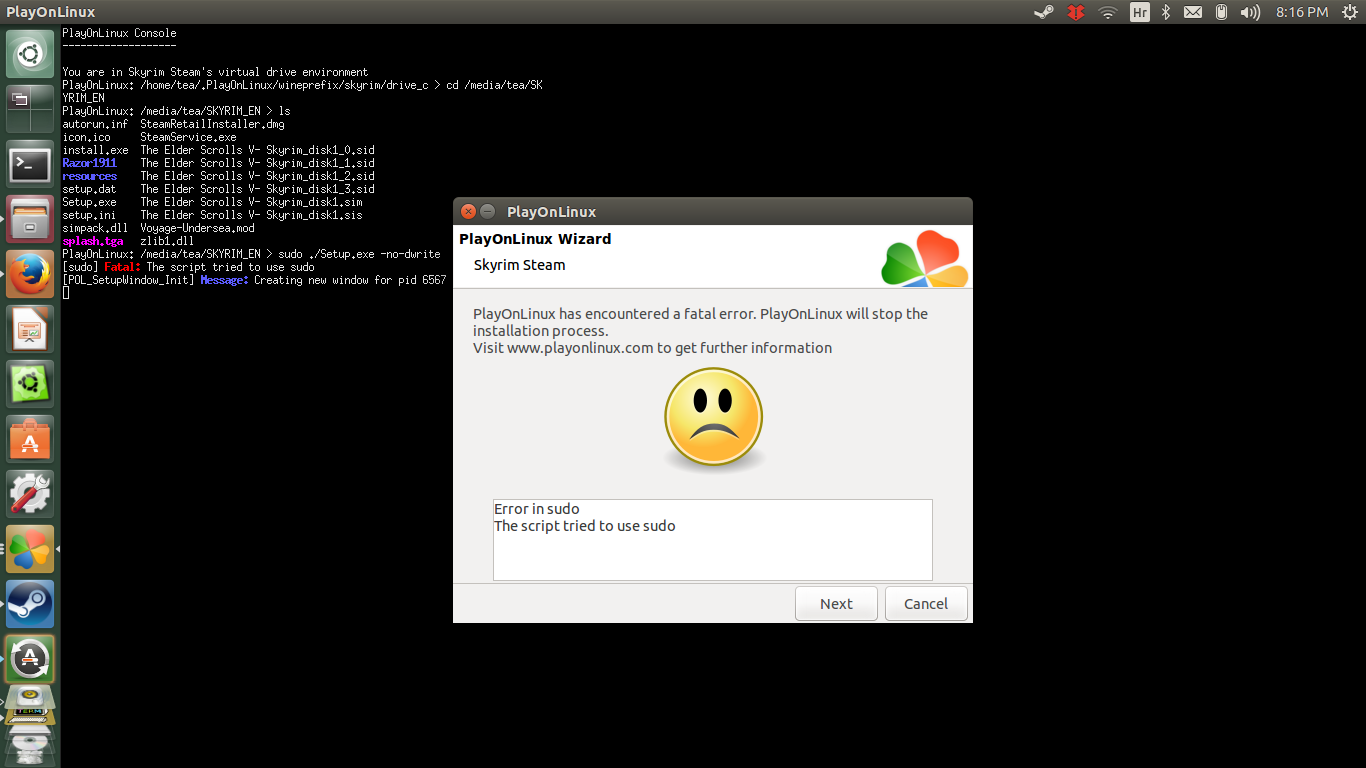Launch Terminal from the dock
Viewport: 1366px width, 768px height.
(x=30, y=163)
